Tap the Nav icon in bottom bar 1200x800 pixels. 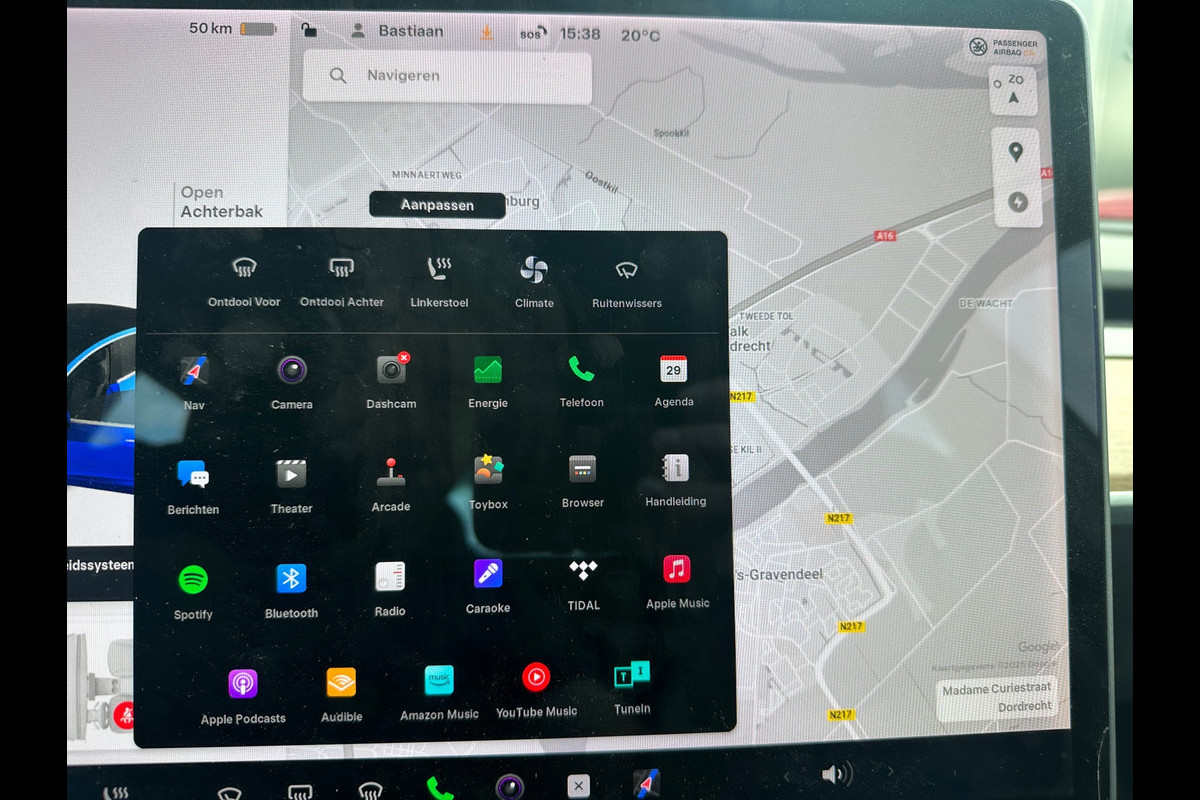click(646, 784)
